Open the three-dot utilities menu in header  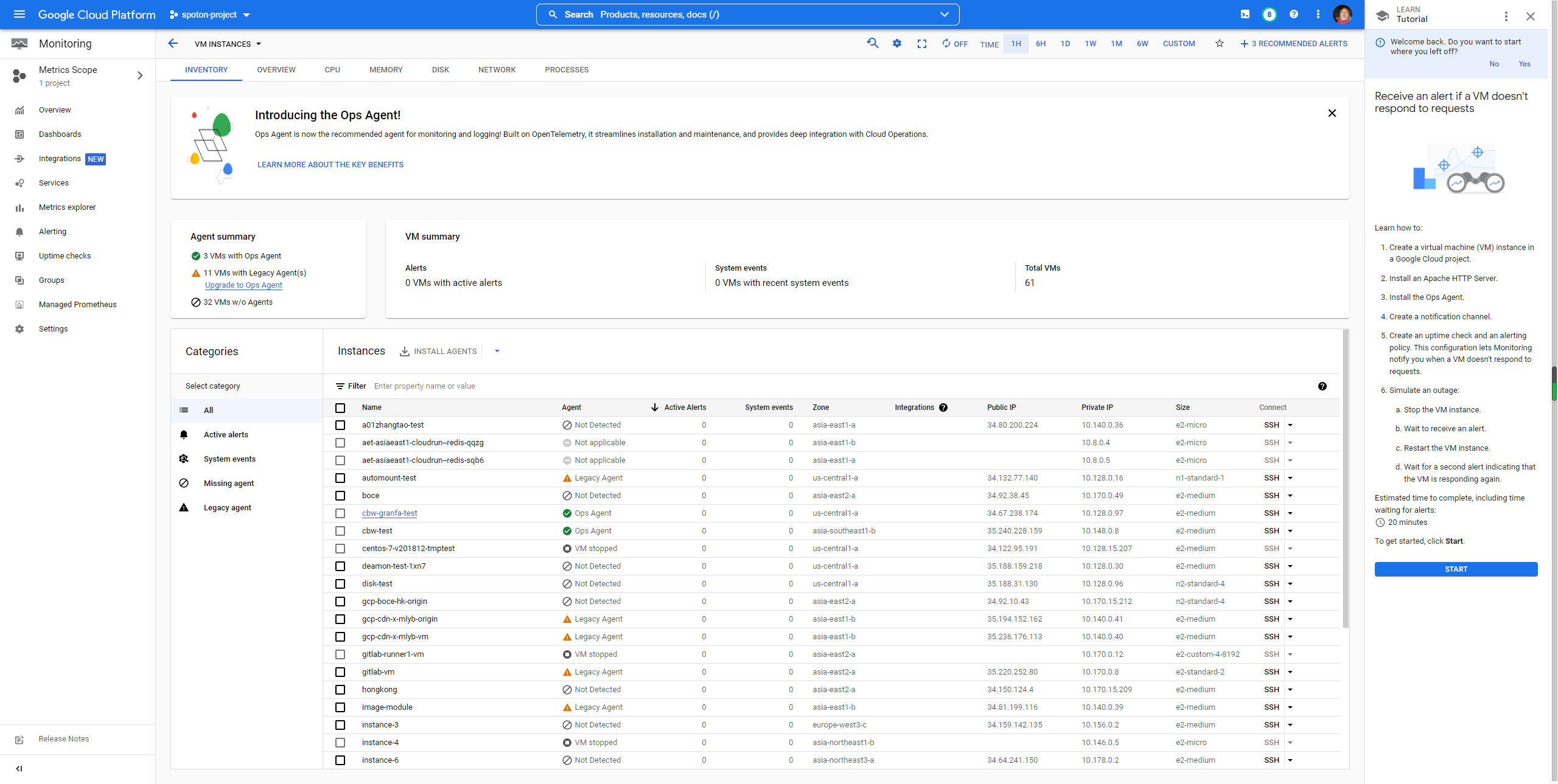pyautogui.click(x=1318, y=14)
